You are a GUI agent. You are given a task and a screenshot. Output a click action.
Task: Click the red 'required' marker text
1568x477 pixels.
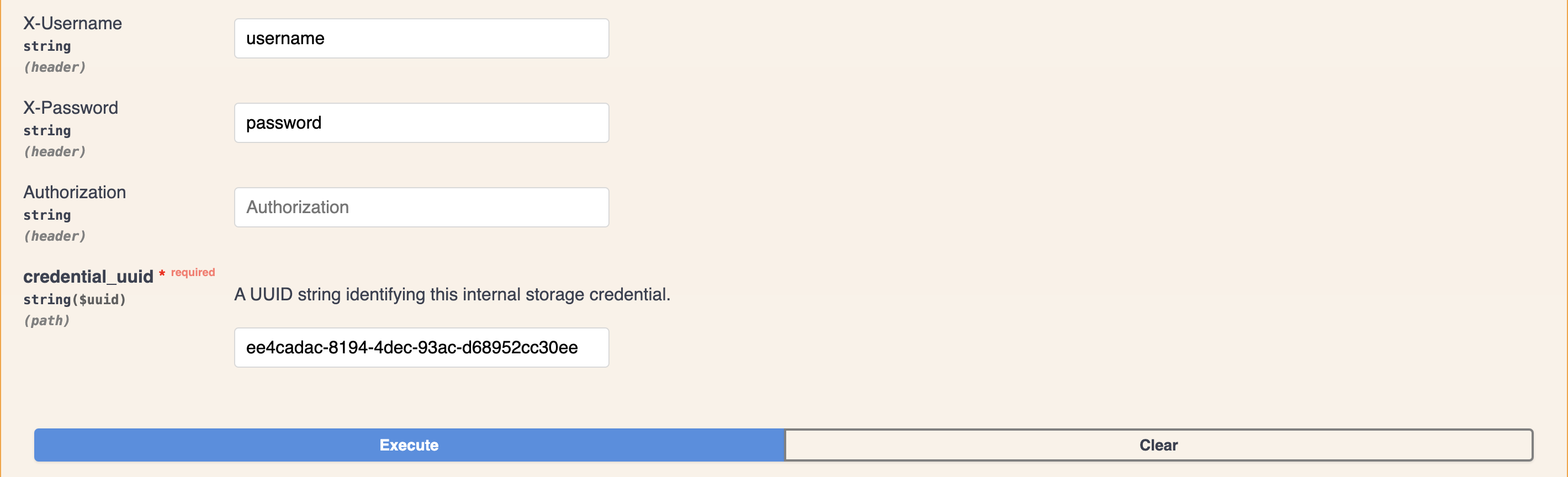[x=192, y=272]
